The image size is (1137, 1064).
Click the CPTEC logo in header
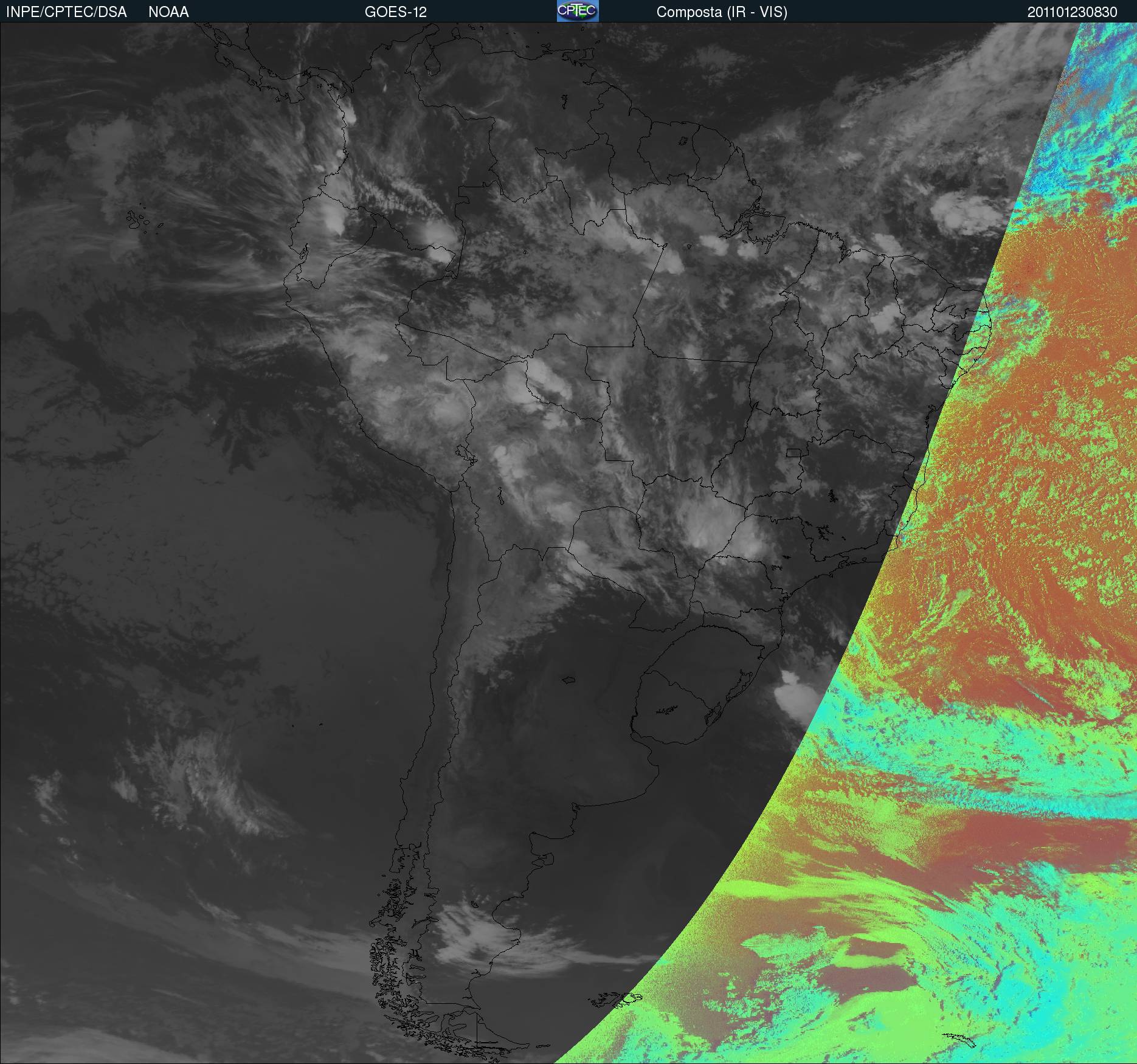pyautogui.click(x=578, y=11)
